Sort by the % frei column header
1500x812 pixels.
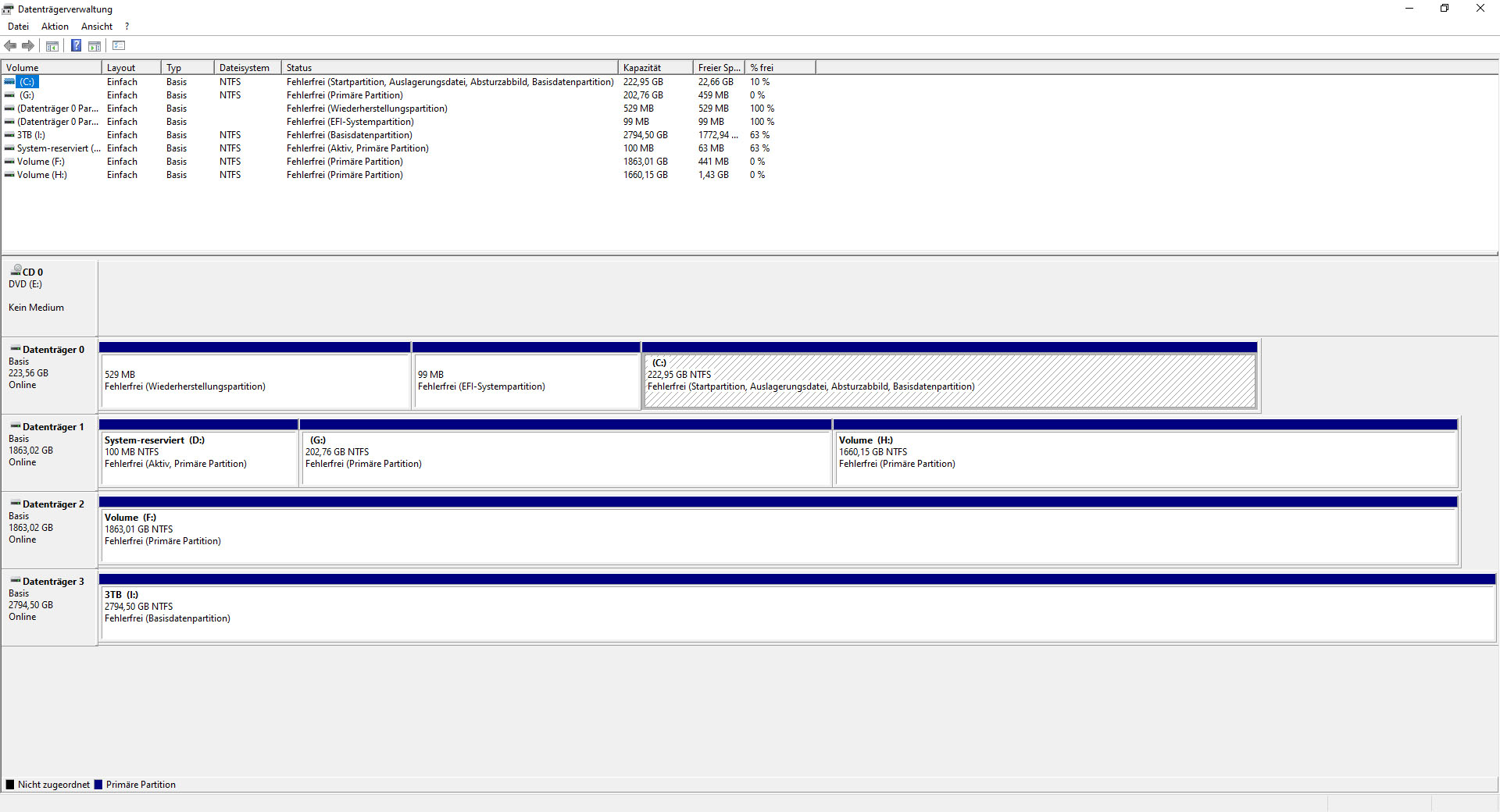click(x=780, y=68)
